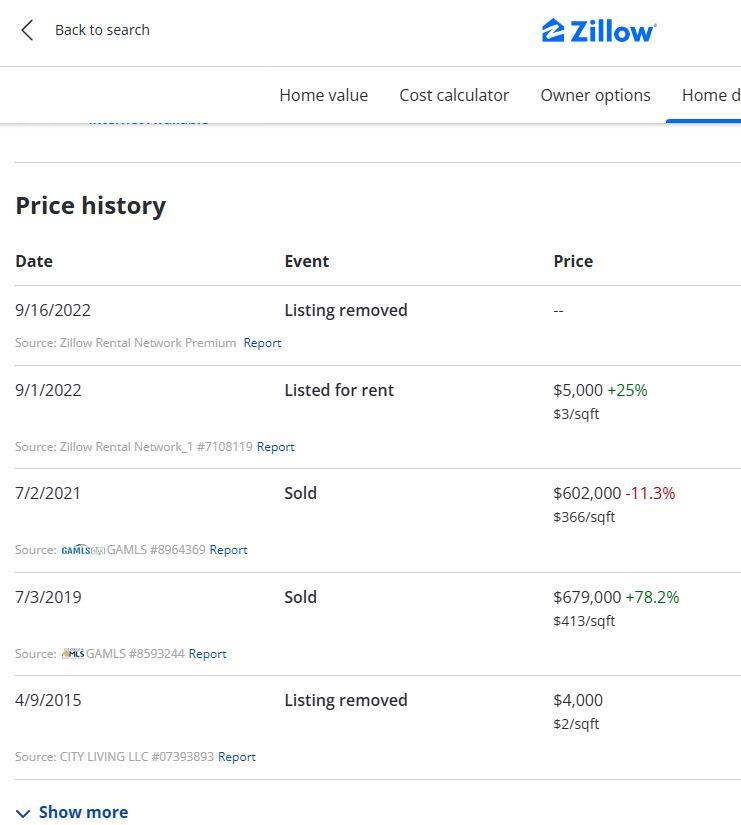Image resolution: width=741 pixels, height=825 pixels.
Task: Report the 9/16/2022 Listing removed entry
Action: (x=262, y=343)
